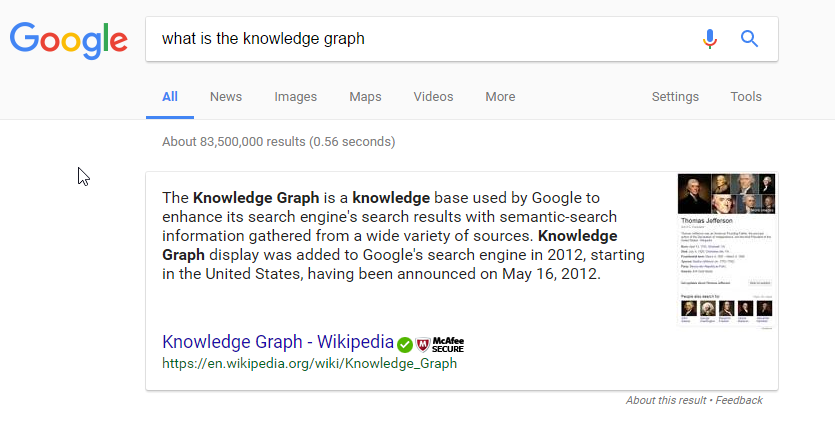Click the en.wikipedia.org Knowledge_Graph URL
This screenshot has width=835, height=422.
pos(309,364)
